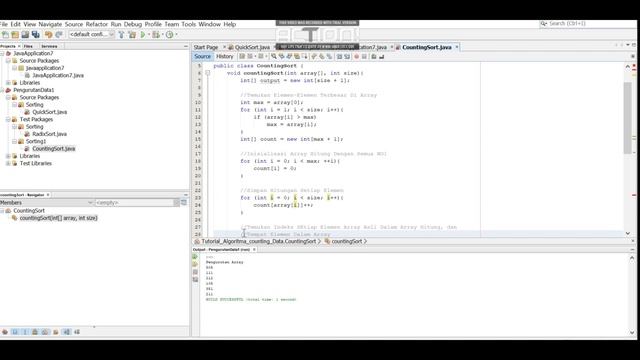Toggle the fifth filter button in Navigator bottom bar
The width and height of the screenshot is (640, 360).
click(45, 332)
